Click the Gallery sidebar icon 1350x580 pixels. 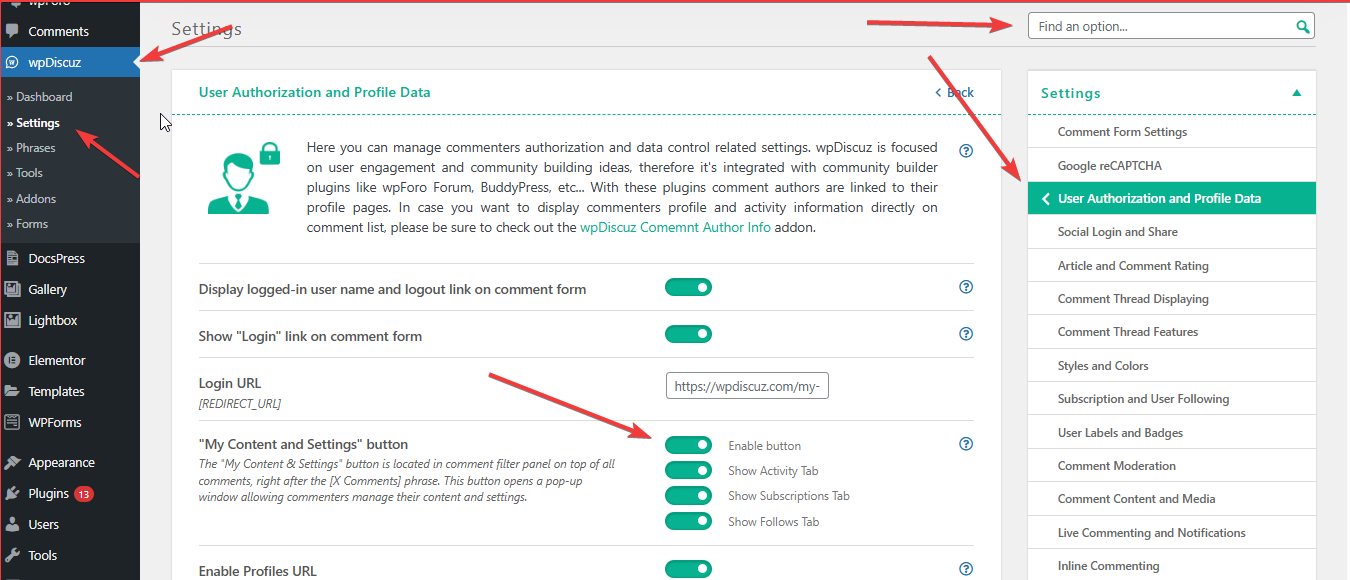(x=13, y=289)
